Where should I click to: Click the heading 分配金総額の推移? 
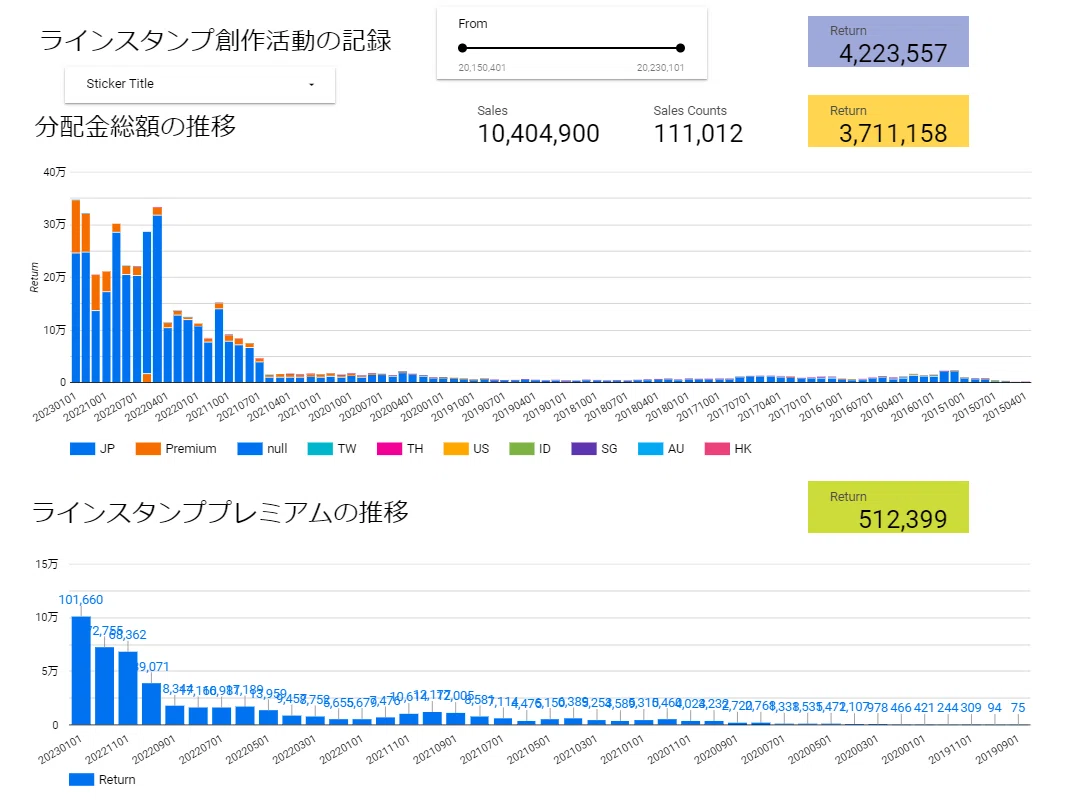[135, 126]
